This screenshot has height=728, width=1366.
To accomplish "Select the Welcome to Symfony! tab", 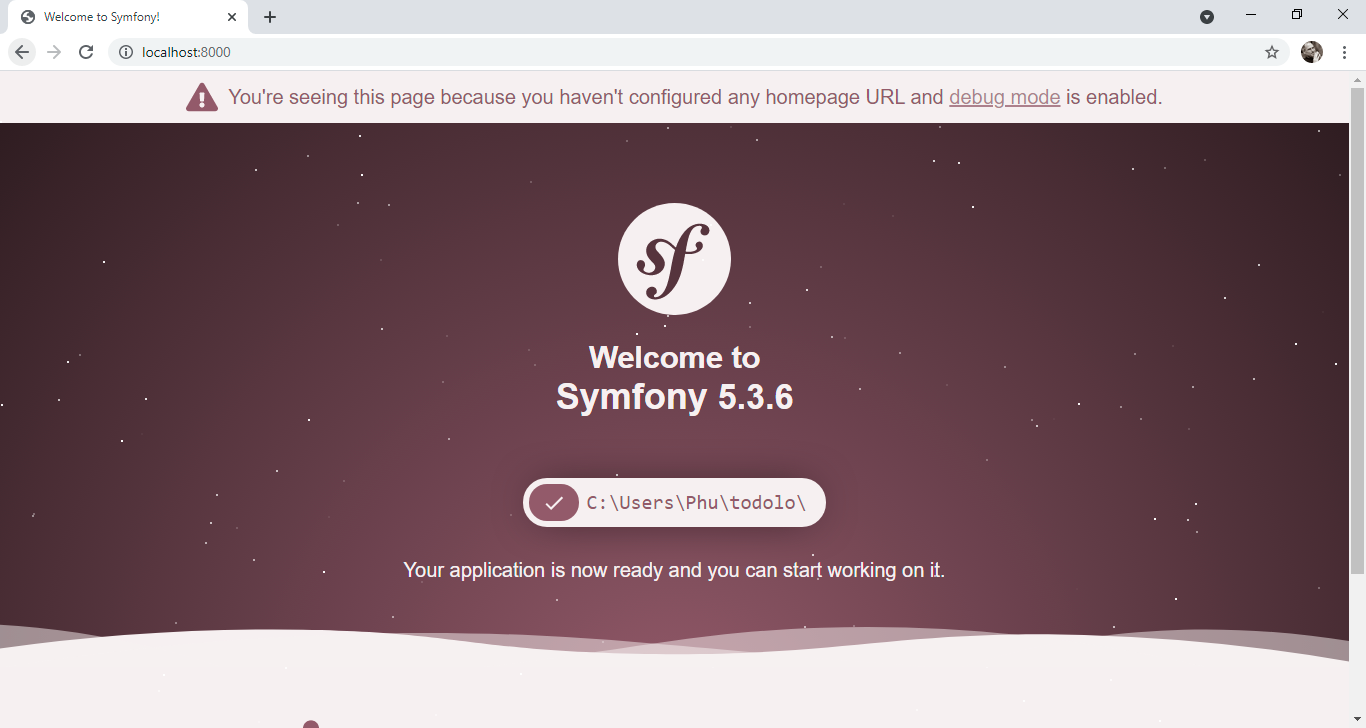I will coord(128,17).
